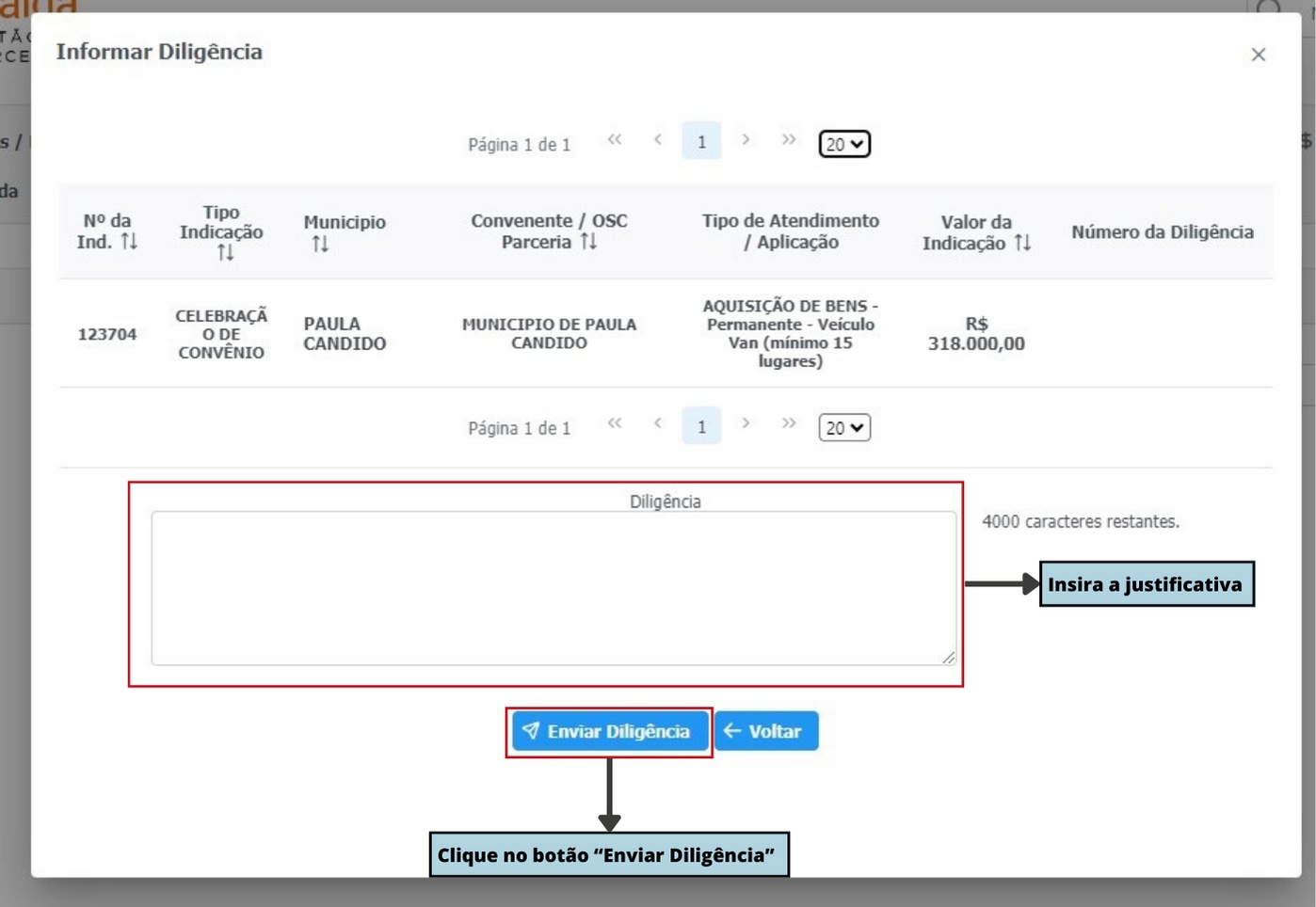Go to first page in bottom paginator

coord(615,423)
